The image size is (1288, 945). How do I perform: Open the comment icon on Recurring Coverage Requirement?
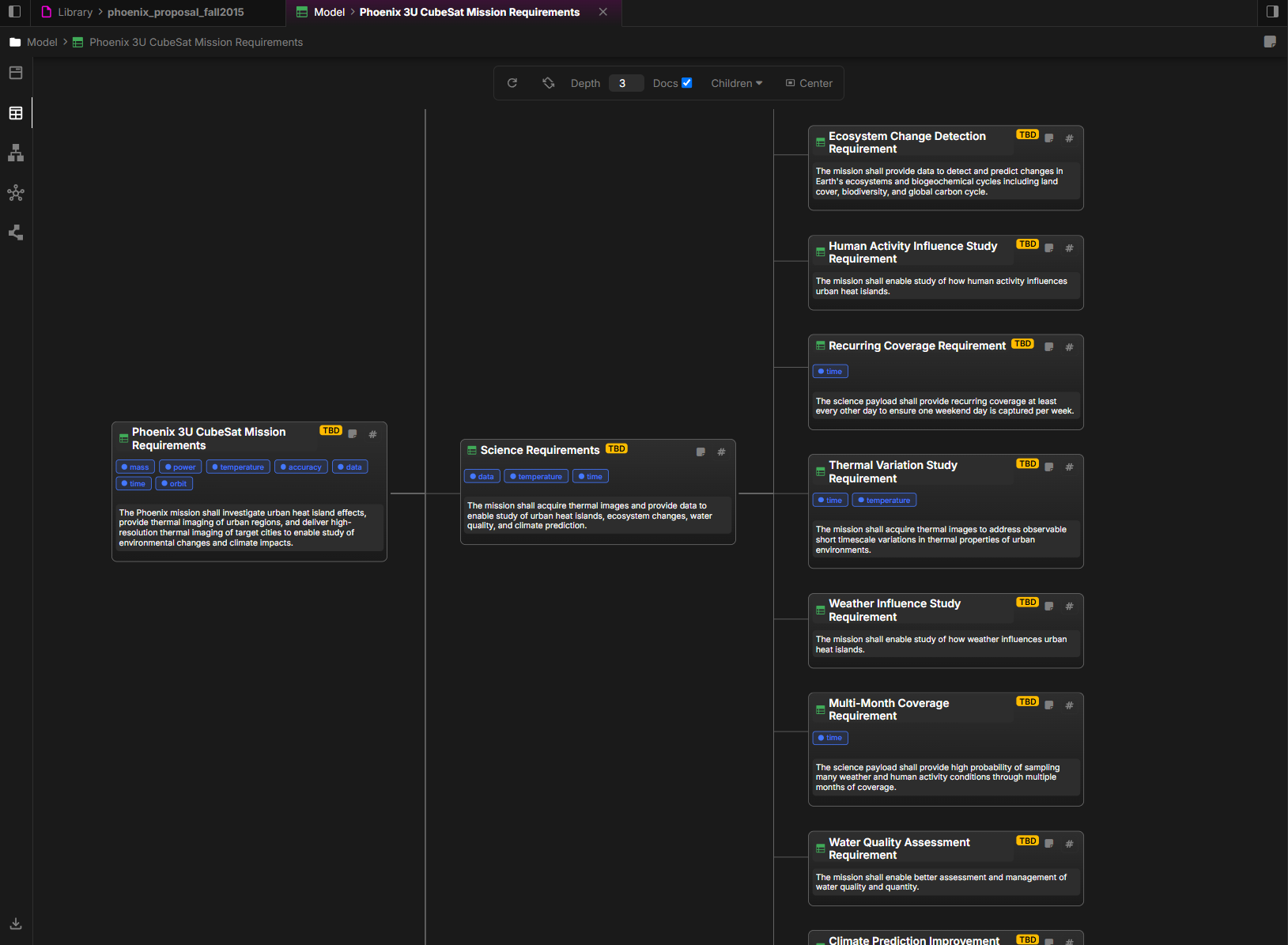pyautogui.click(x=1049, y=347)
